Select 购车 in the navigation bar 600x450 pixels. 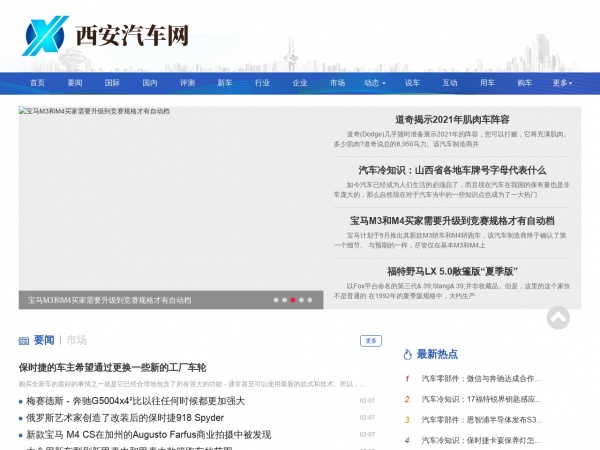525,83
